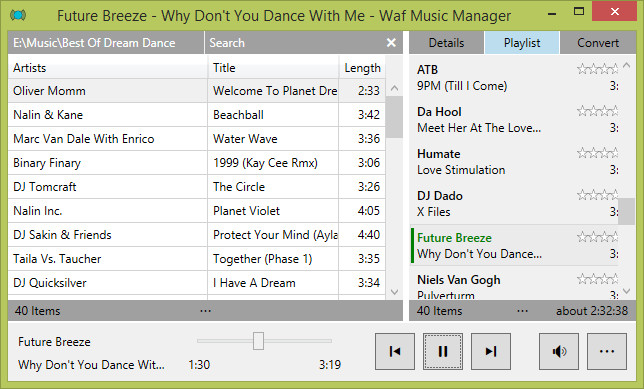
Task: Select the Binary Finary row
Action: [197, 163]
